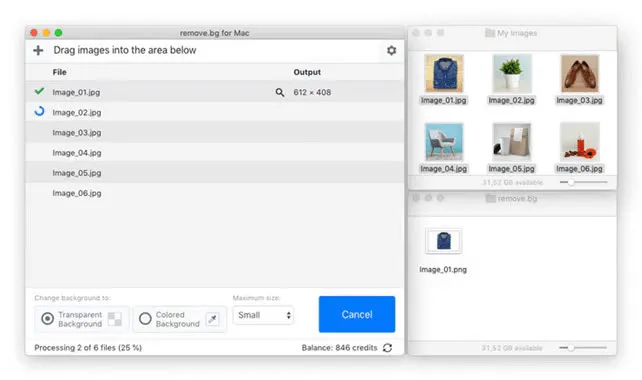Select the Colored Background radio button
642x380 pixels.
[x=145, y=319]
